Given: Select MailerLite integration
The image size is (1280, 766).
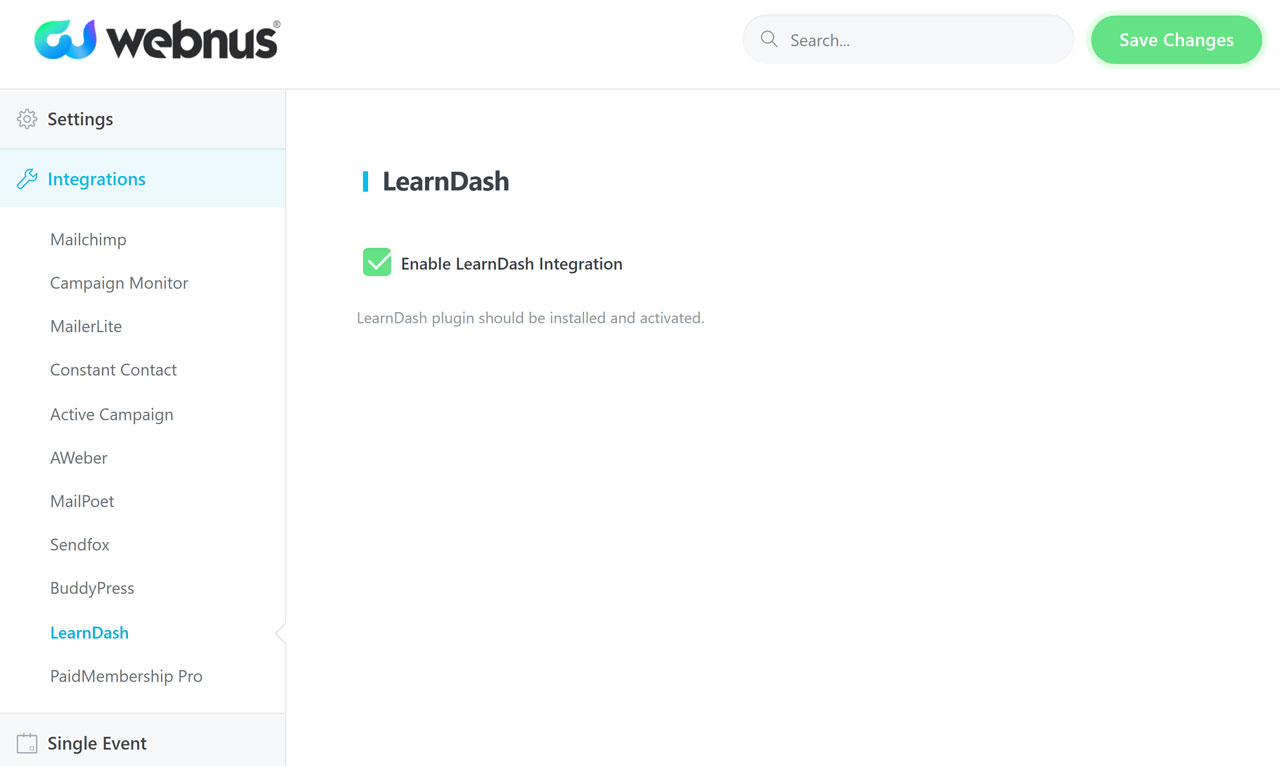Looking at the screenshot, I should [86, 326].
